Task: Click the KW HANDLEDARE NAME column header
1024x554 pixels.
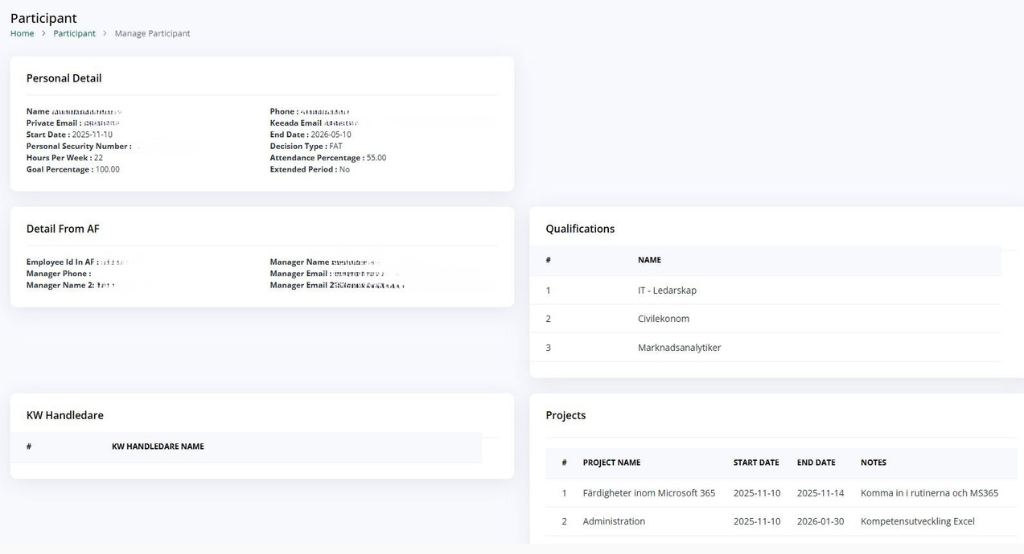Action: (x=158, y=446)
